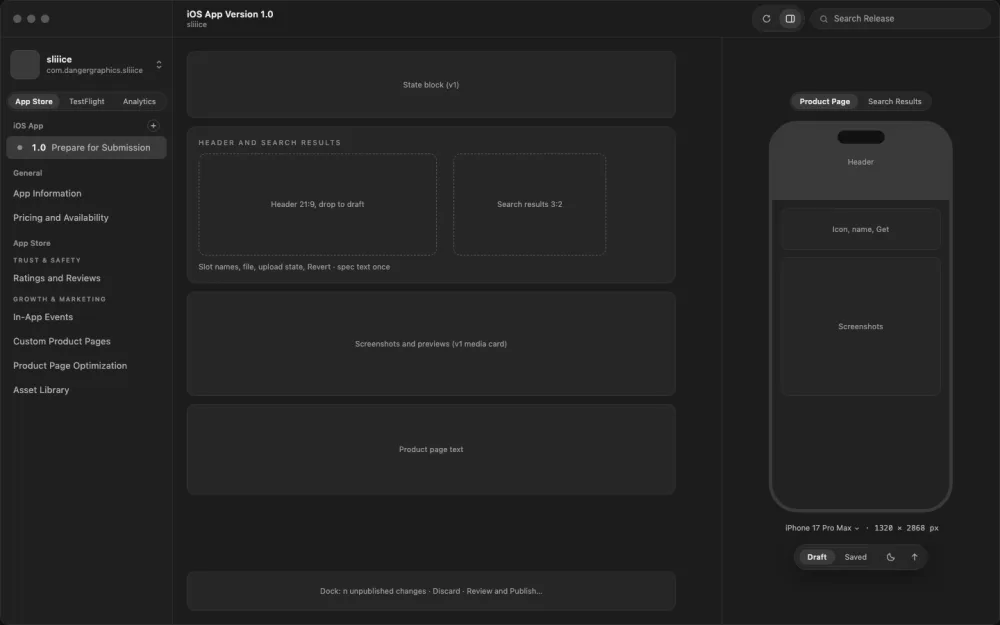Open the sliiice app switcher chevrons
Screen dimensions: 1000x625
(x=159, y=64)
